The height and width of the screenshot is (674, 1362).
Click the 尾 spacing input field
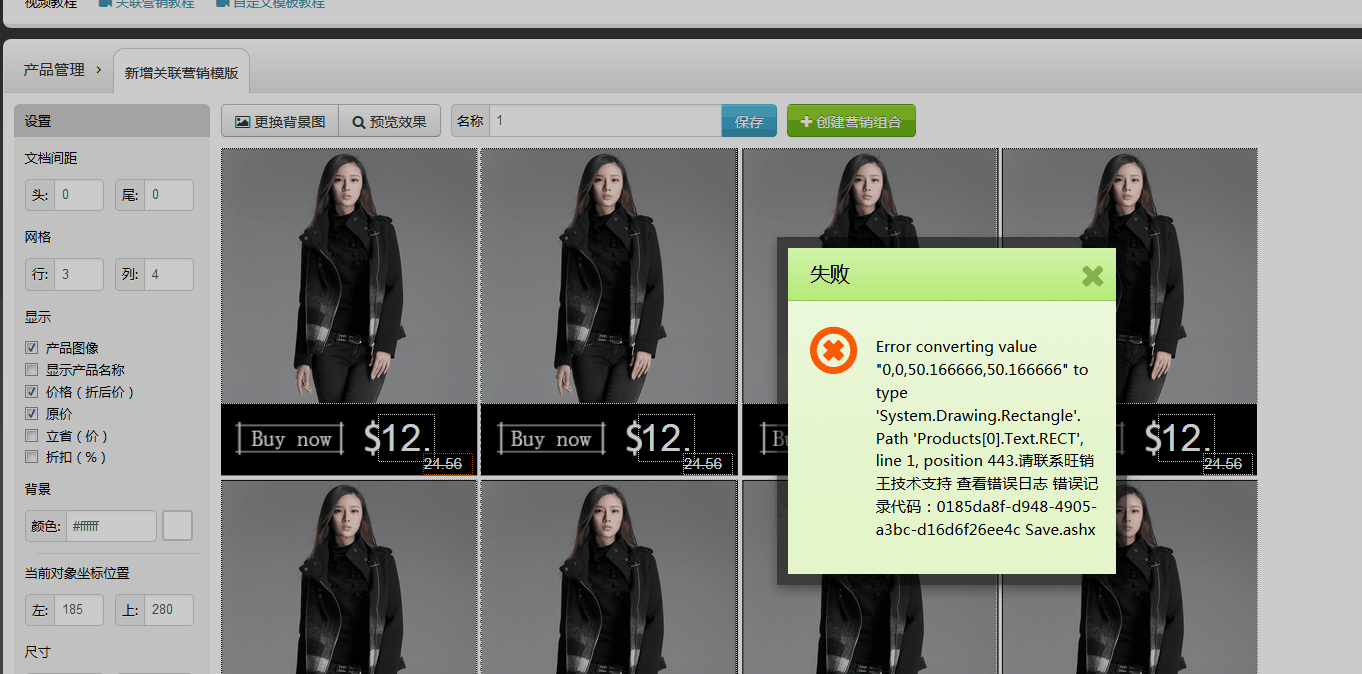(x=168, y=195)
